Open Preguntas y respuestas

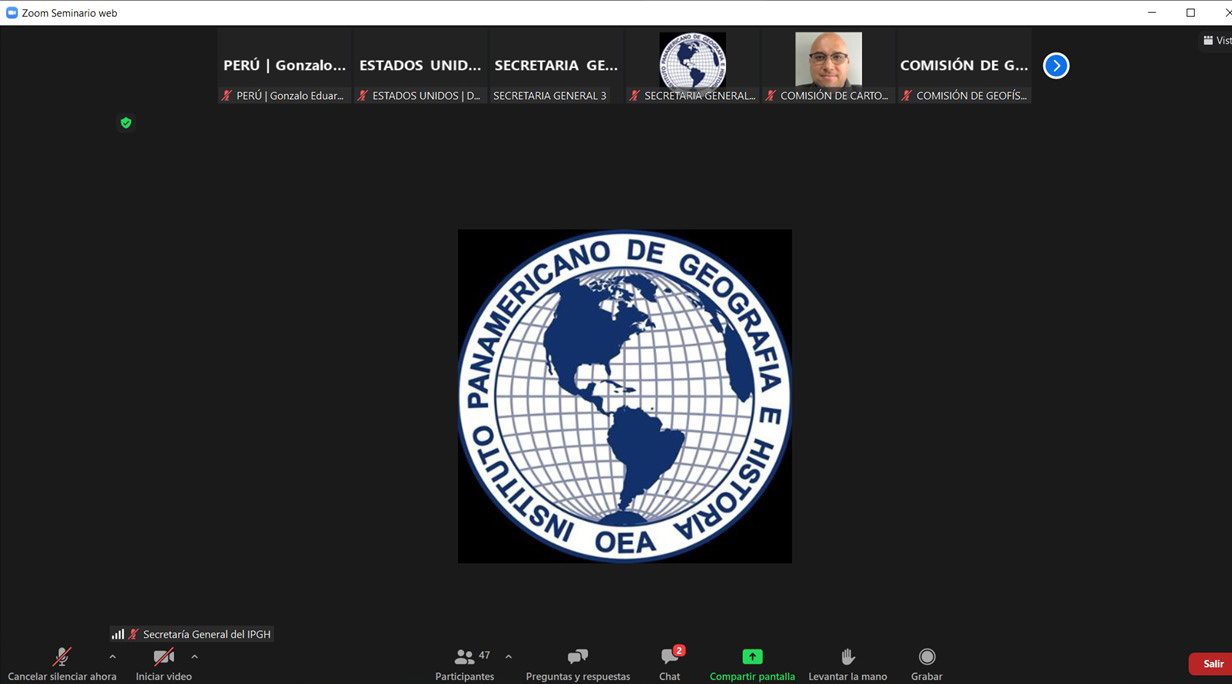(x=578, y=663)
